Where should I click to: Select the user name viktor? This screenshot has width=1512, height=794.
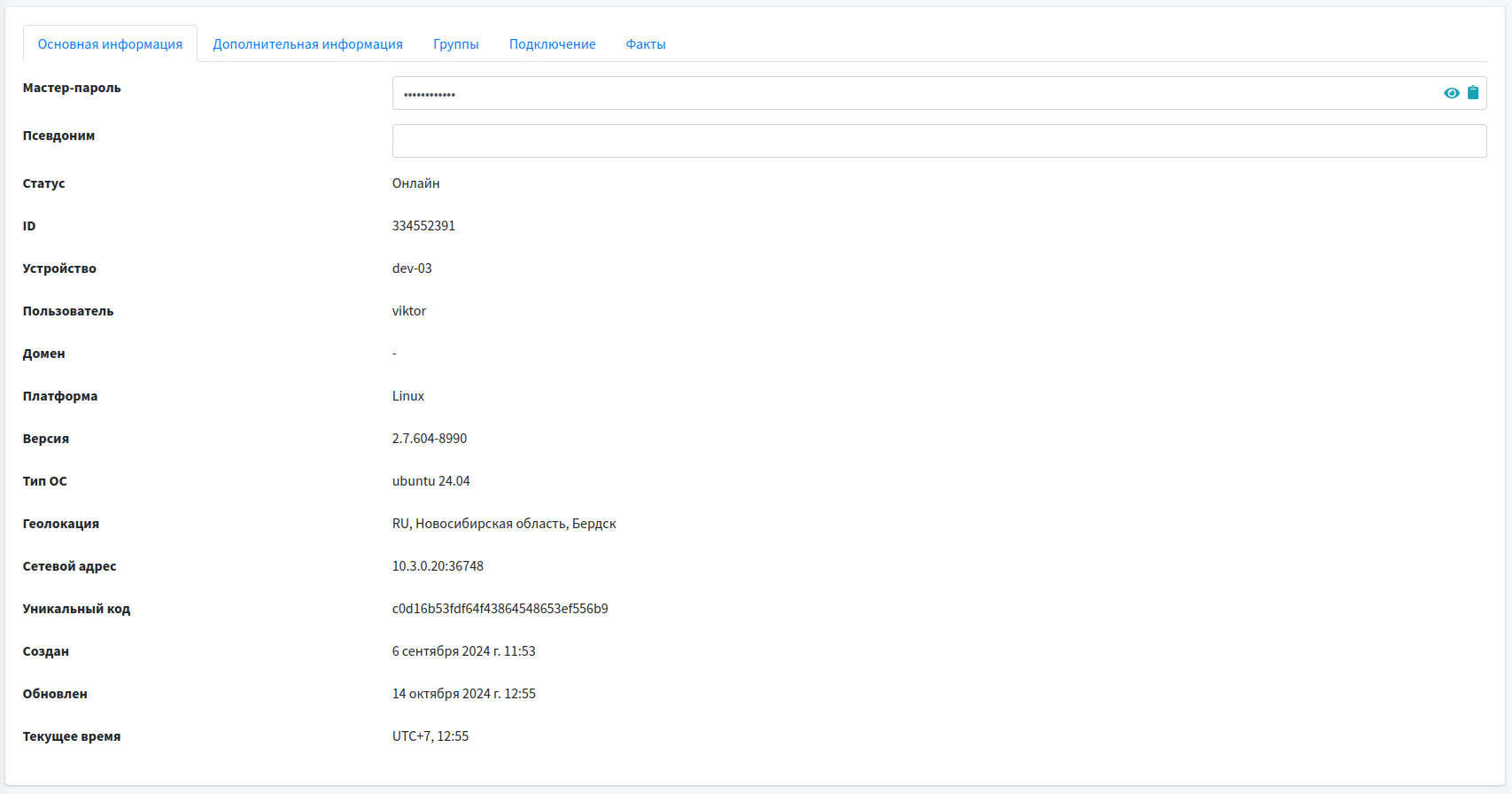coord(409,311)
